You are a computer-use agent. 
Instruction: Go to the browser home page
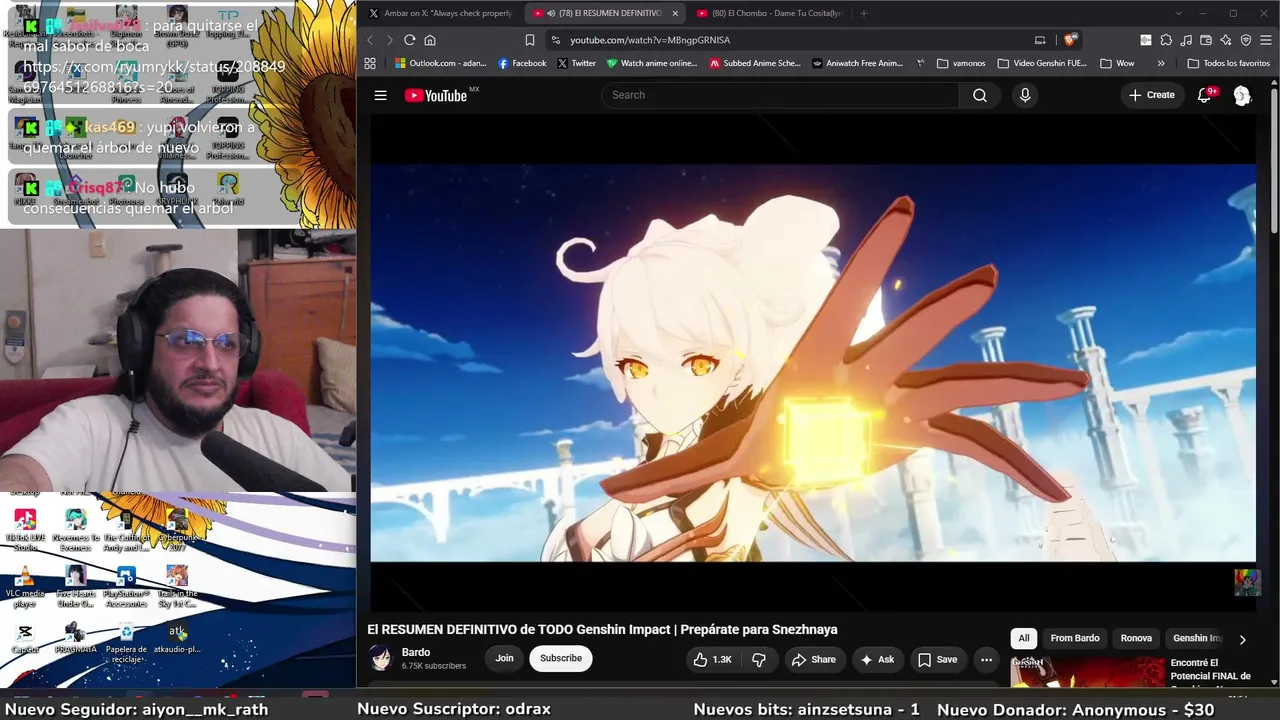(430, 40)
